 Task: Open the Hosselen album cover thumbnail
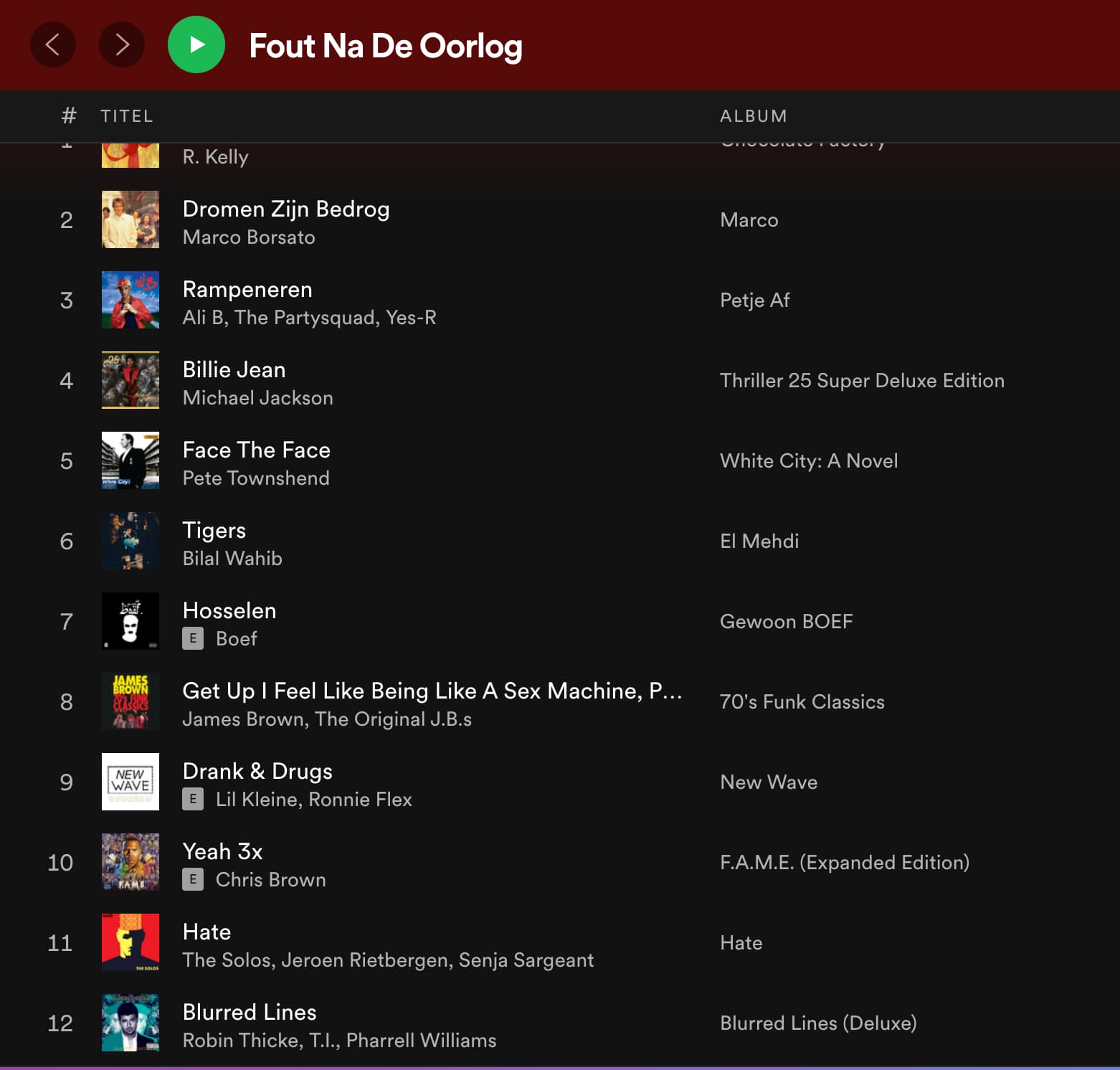coord(130,621)
